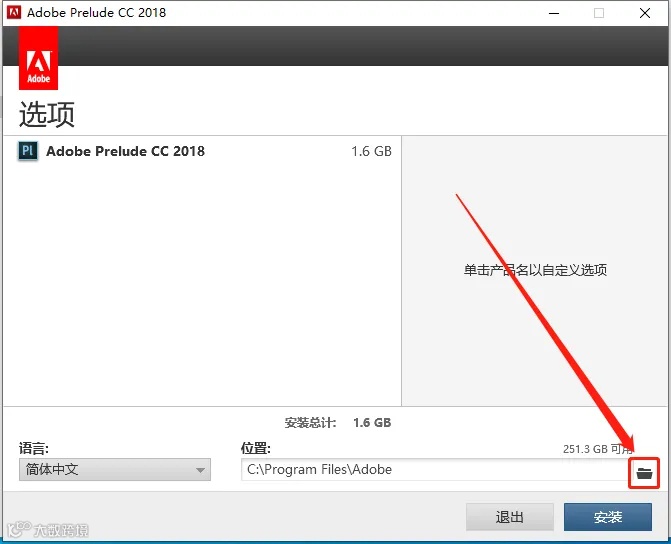Click the 位置 label
Image resolution: width=671 pixels, height=544 pixels.
tap(255, 448)
